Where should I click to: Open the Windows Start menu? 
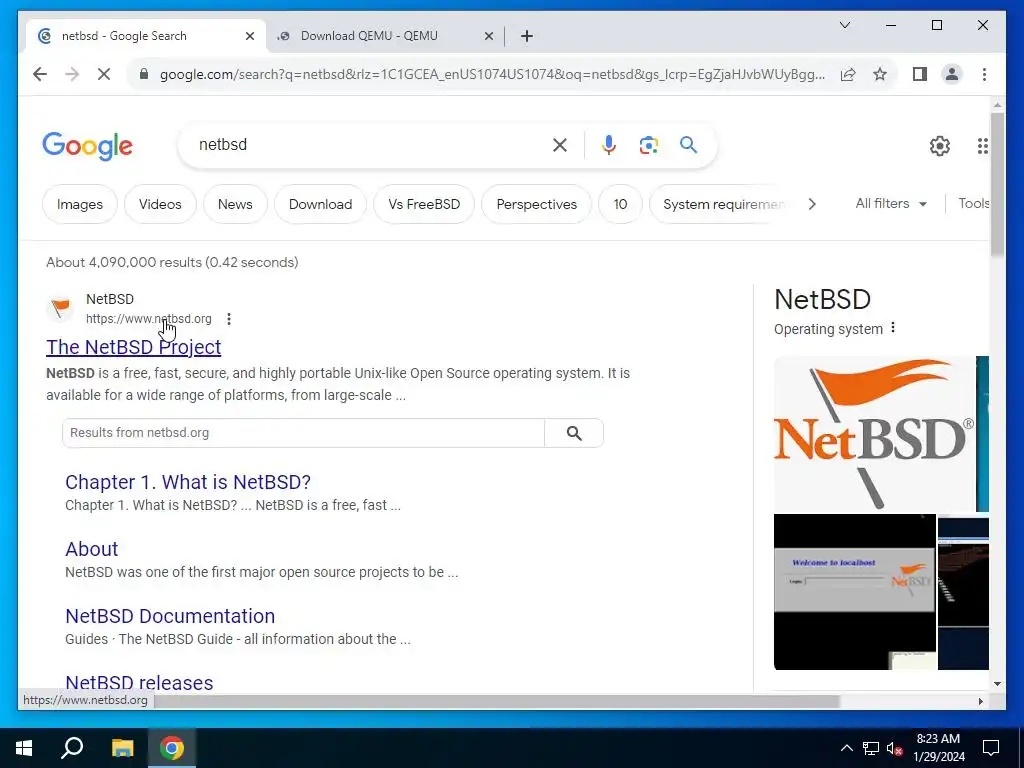pyautogui.click(x=24, y=748)
